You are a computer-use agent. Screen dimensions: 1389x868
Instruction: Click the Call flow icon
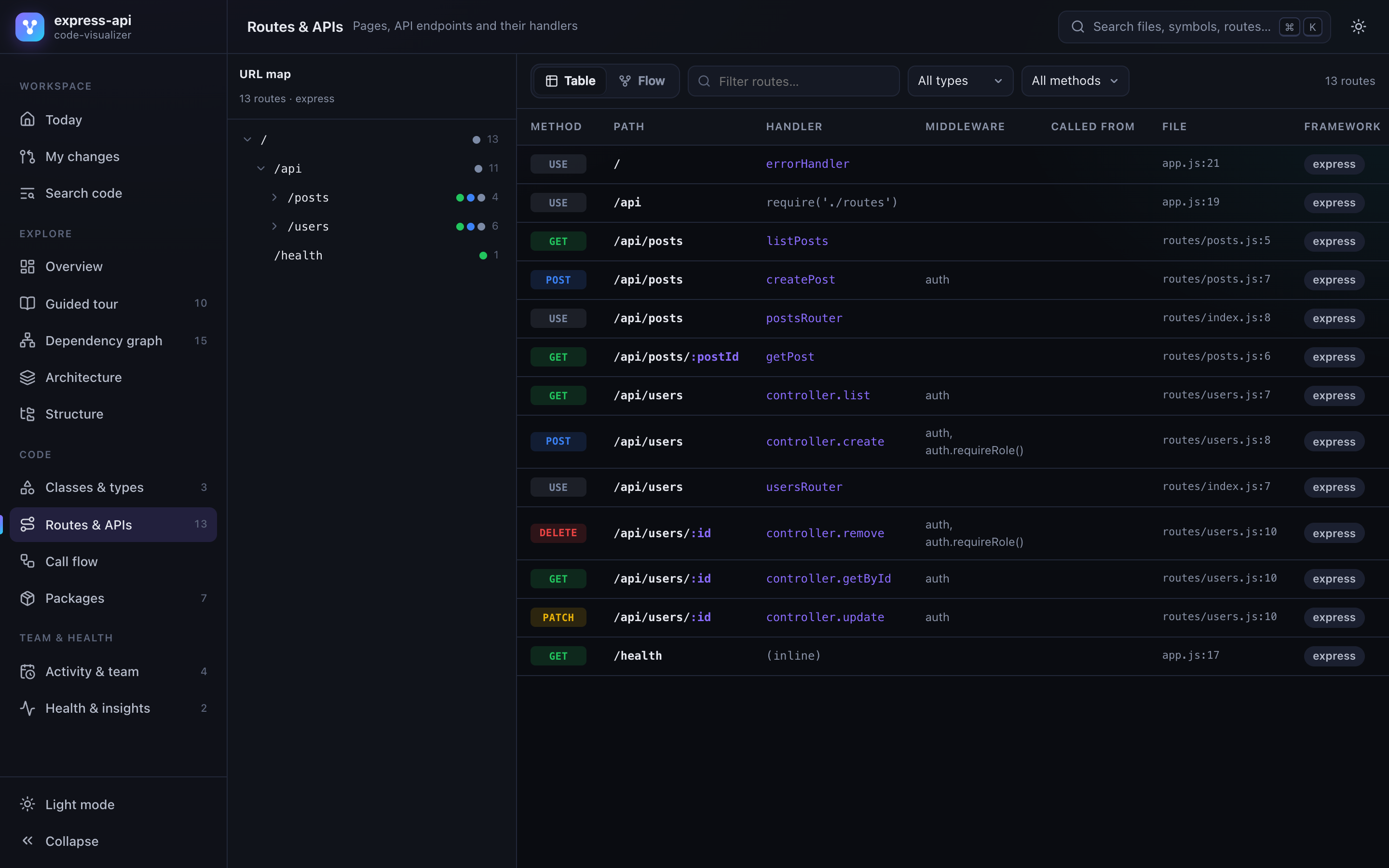pyautogui.click(x=27, y=561)
